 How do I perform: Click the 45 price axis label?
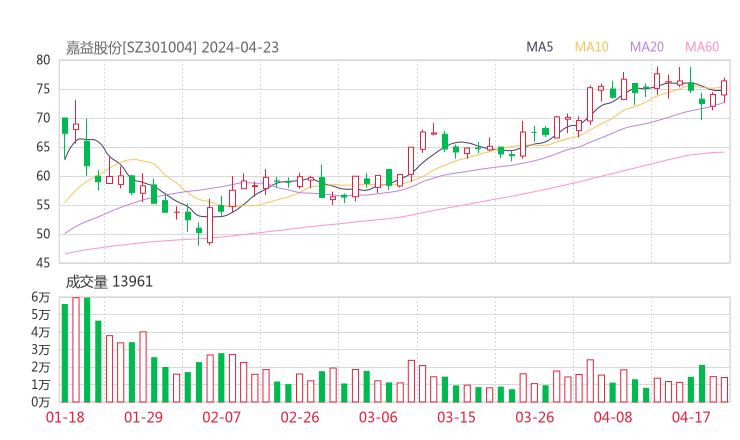click(43, 263)
